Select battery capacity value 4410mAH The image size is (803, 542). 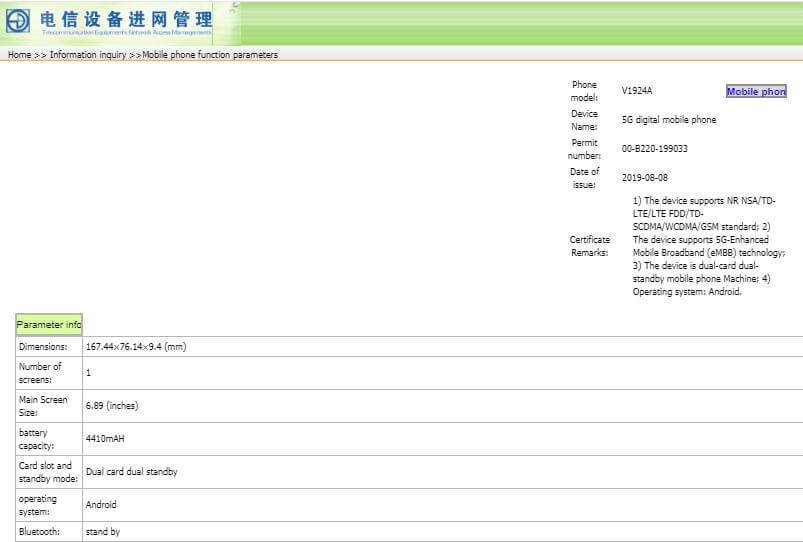pyautogui.click(x=105, y=439)
